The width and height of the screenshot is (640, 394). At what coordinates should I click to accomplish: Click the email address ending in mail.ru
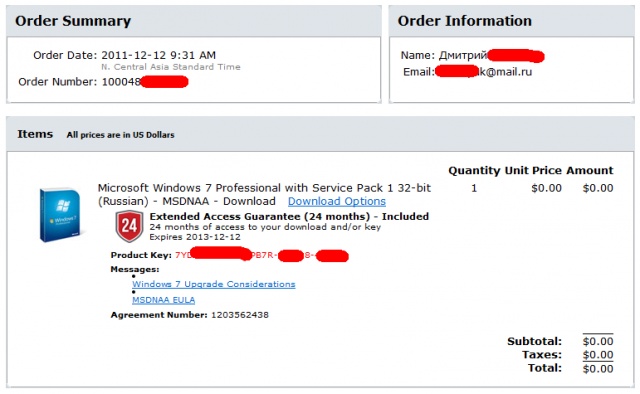484,72
